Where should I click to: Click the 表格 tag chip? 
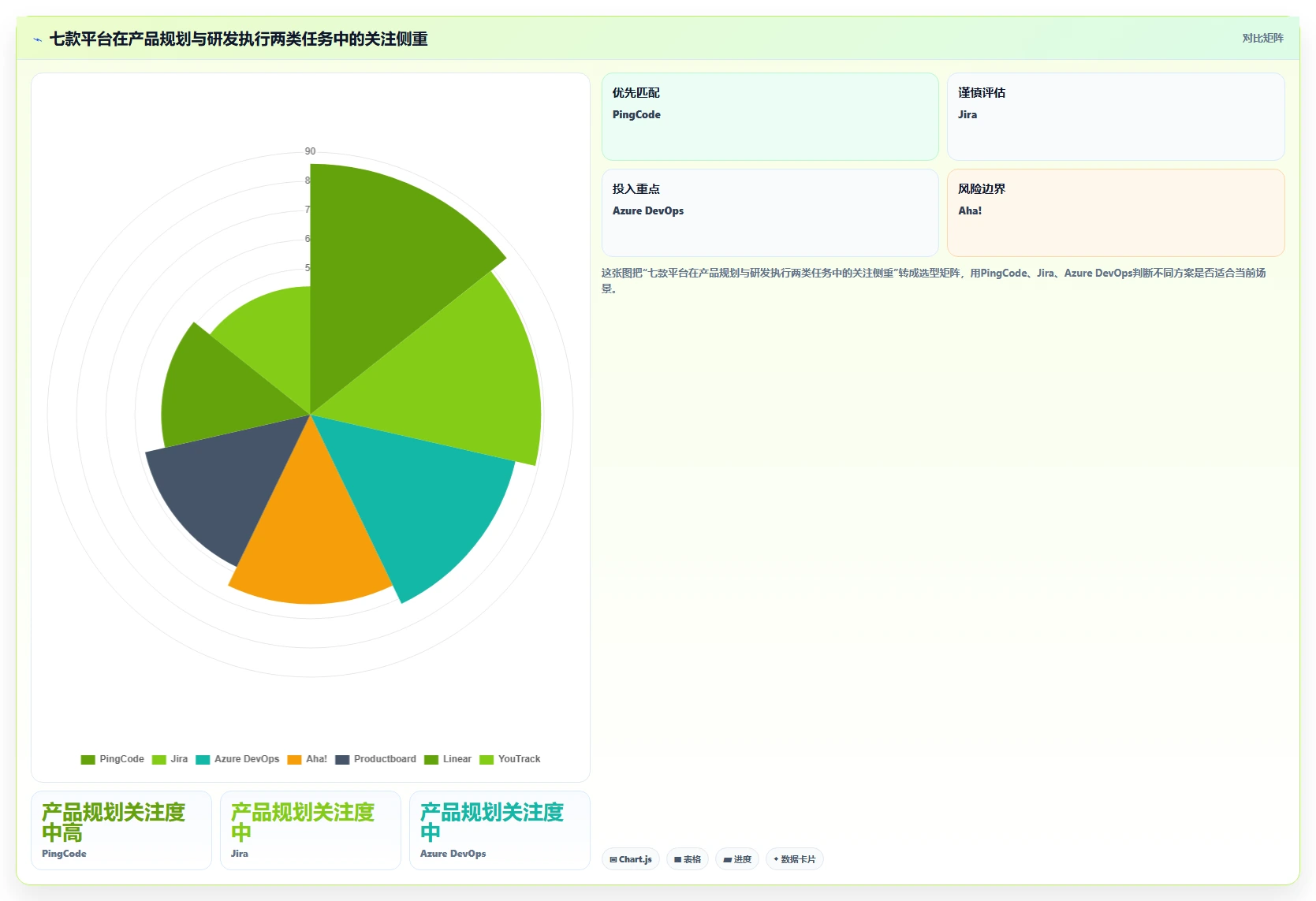coord(688,859)
